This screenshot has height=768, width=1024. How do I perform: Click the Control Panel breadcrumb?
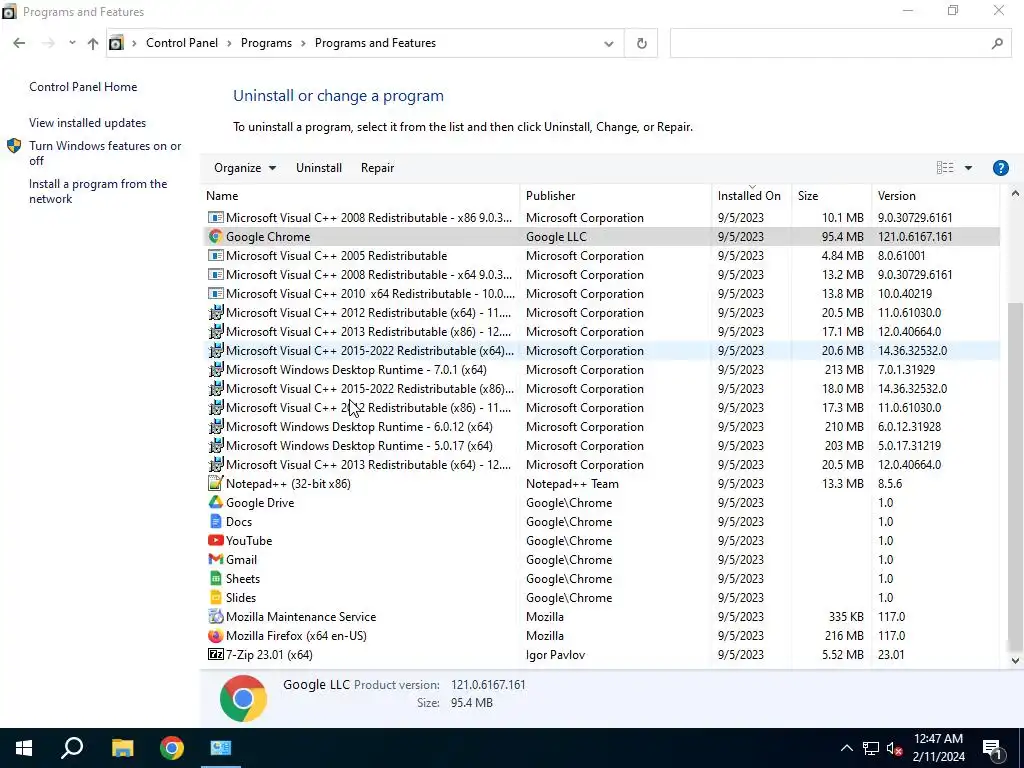182,43
